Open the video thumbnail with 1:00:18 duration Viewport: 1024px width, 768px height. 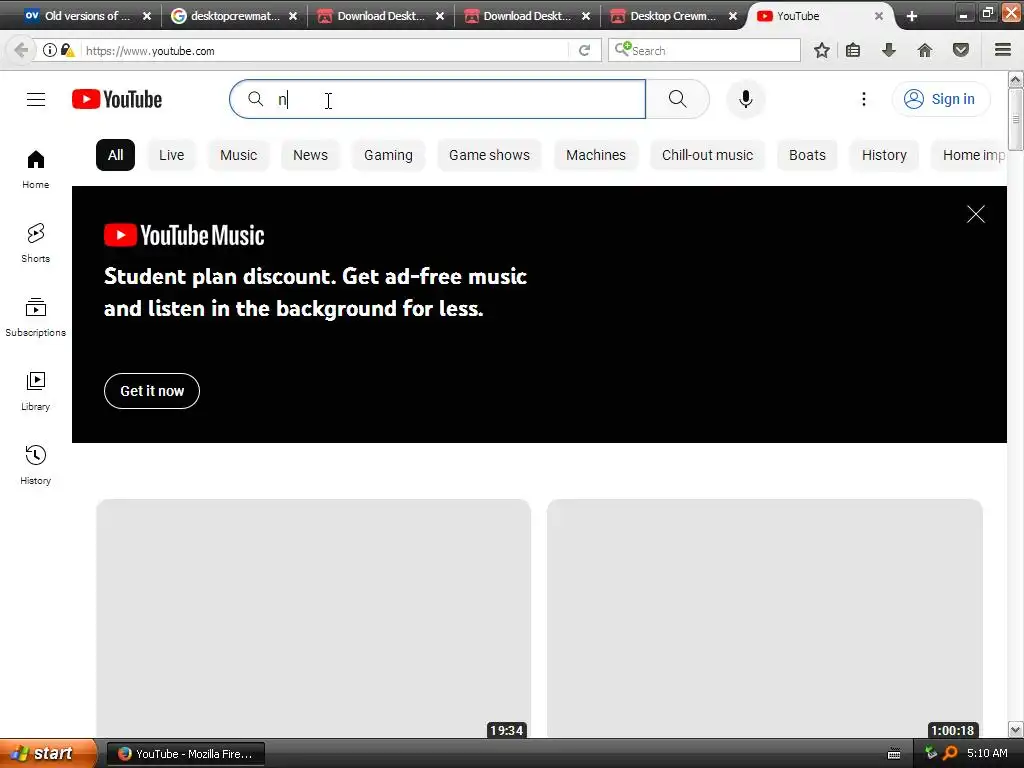(765, 618)
